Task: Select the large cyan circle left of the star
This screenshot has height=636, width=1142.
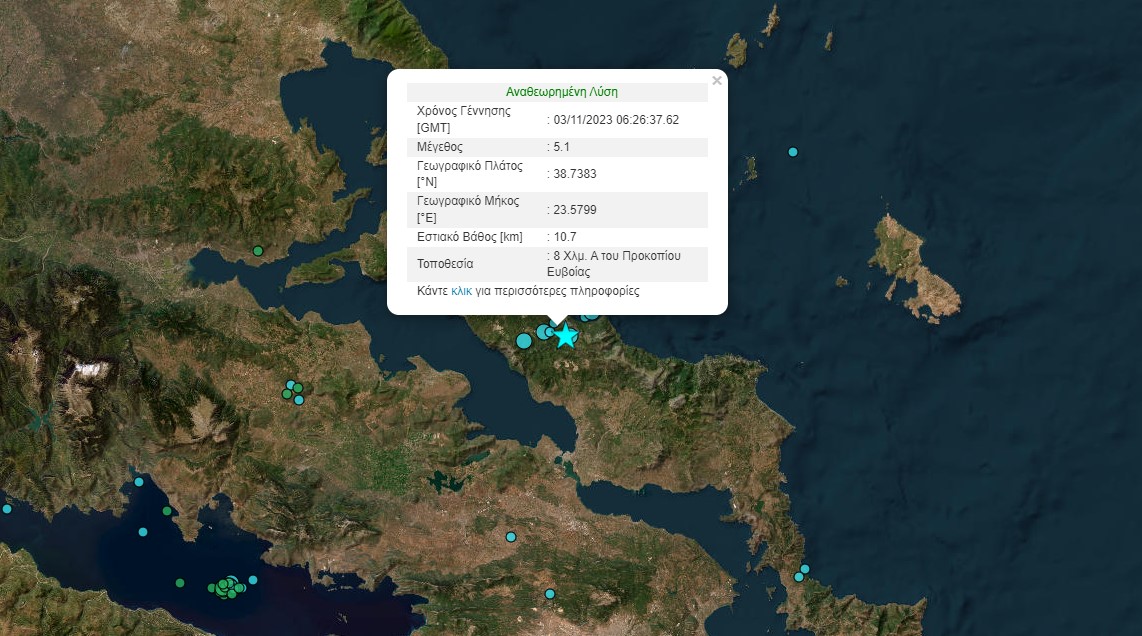Action: 524,341
